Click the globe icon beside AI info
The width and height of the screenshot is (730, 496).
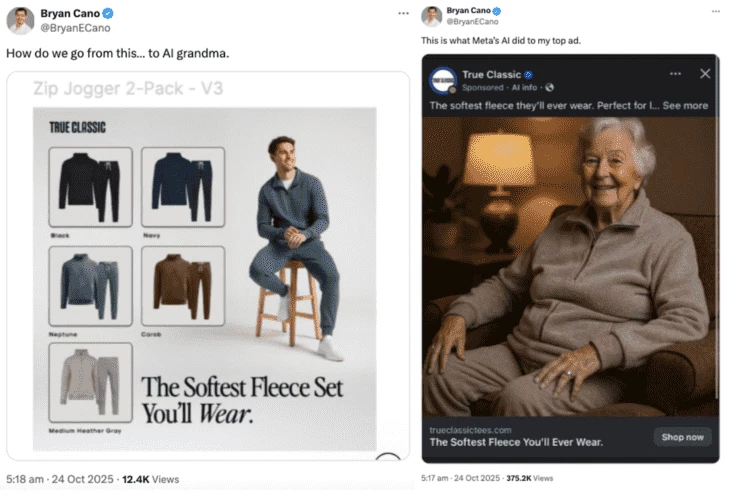coord(550,88)
